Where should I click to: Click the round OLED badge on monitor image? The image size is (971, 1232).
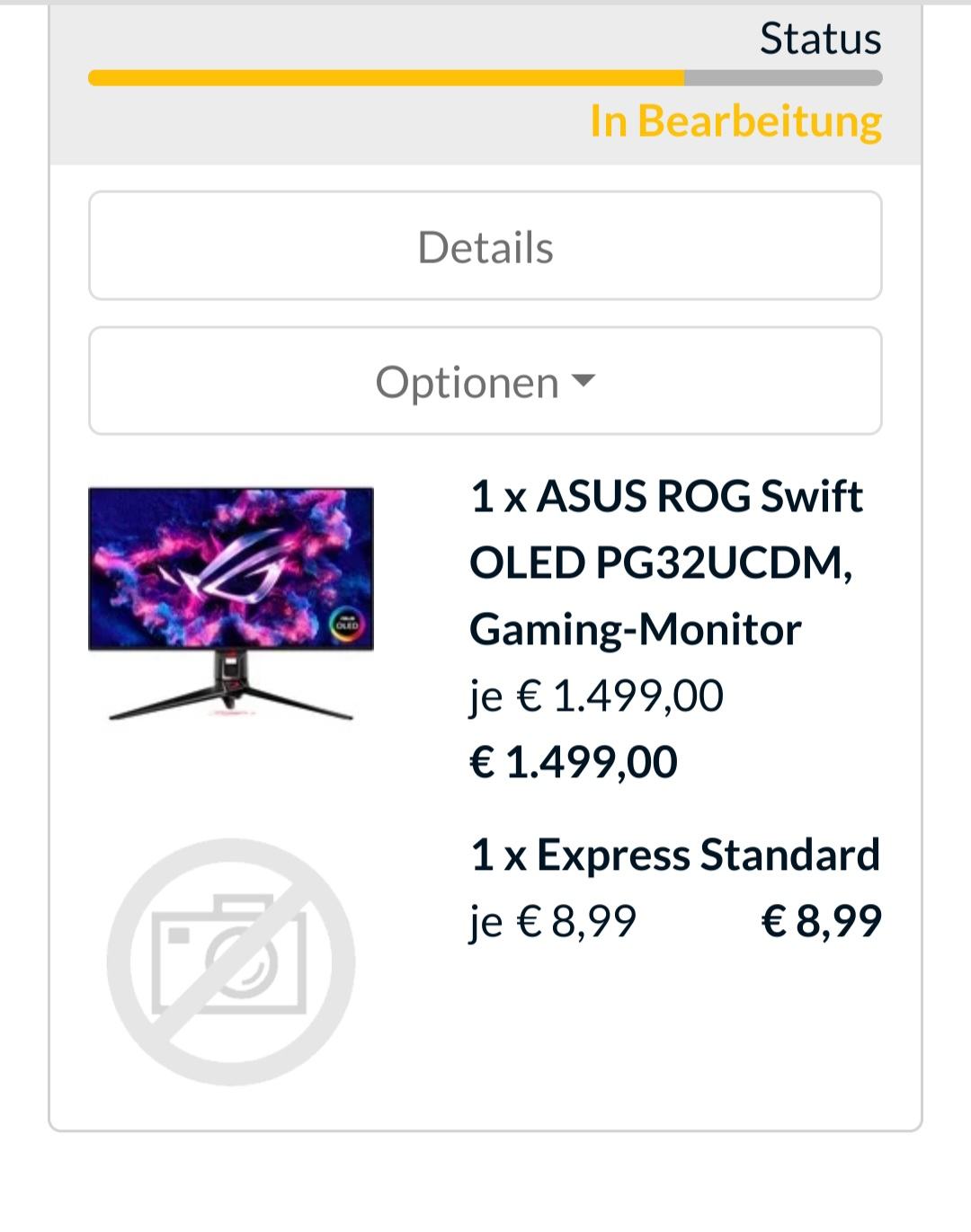click(x=346, y=624)
